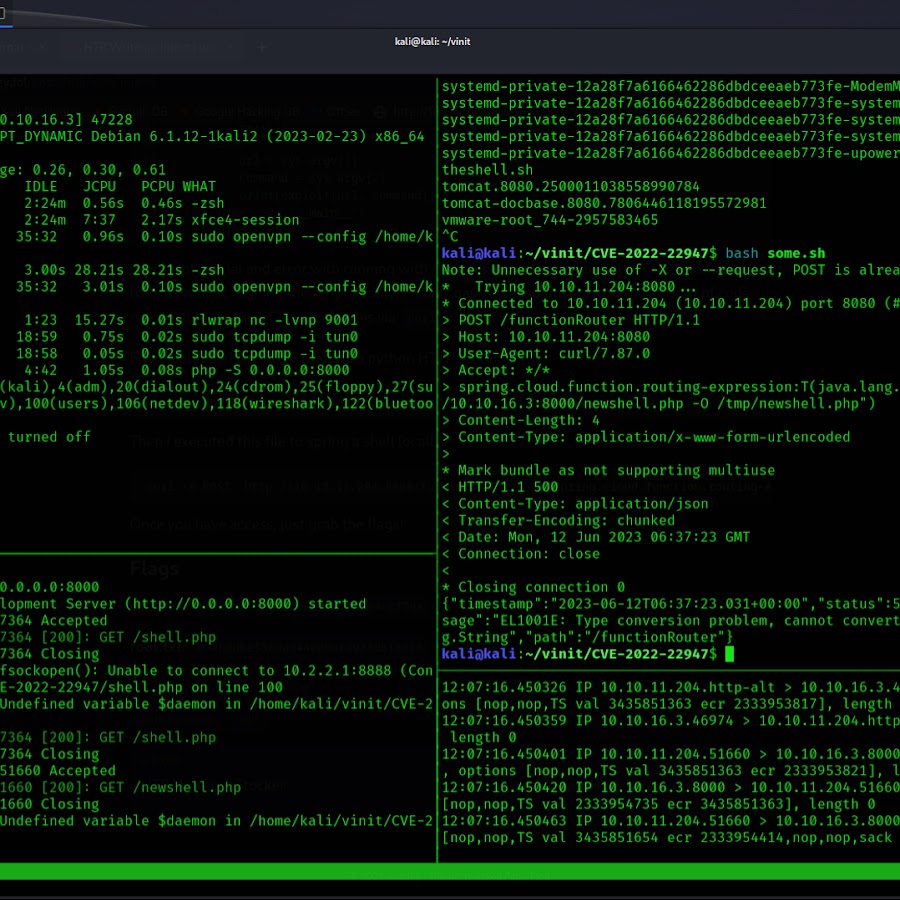The width and height of the screenshot is (900, 900).
Task: Click the 'lopment Server (http://0.0.0.0:8000) started' line
Action: point(183,604)
